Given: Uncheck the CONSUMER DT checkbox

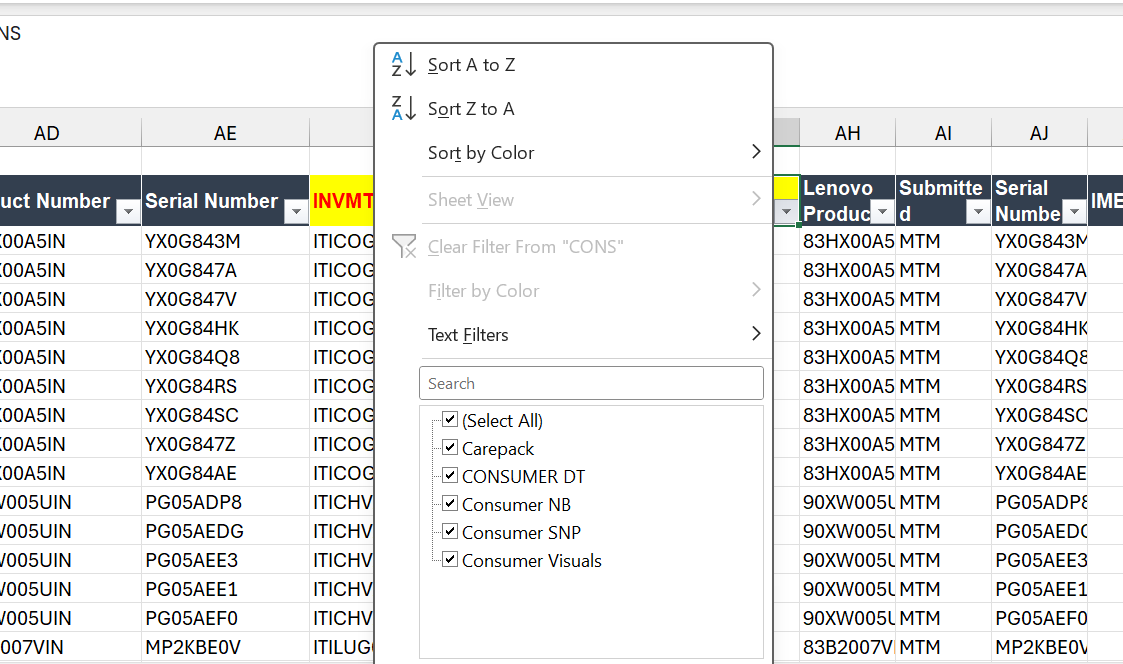Looking at the screenshot, I should pyautogui.click(x=449, y=476).
